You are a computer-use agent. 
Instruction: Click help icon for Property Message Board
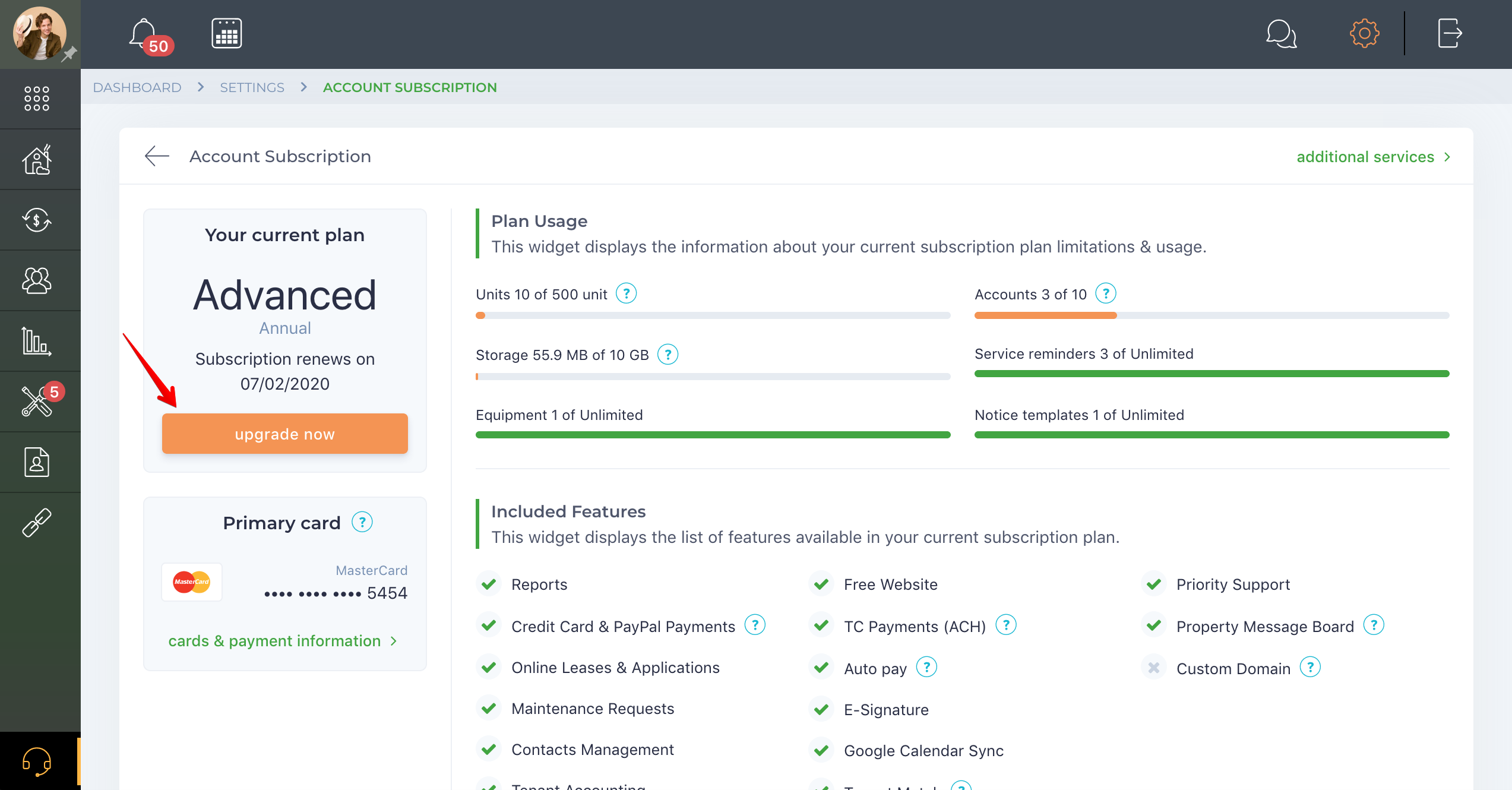tap(1373, 625)
